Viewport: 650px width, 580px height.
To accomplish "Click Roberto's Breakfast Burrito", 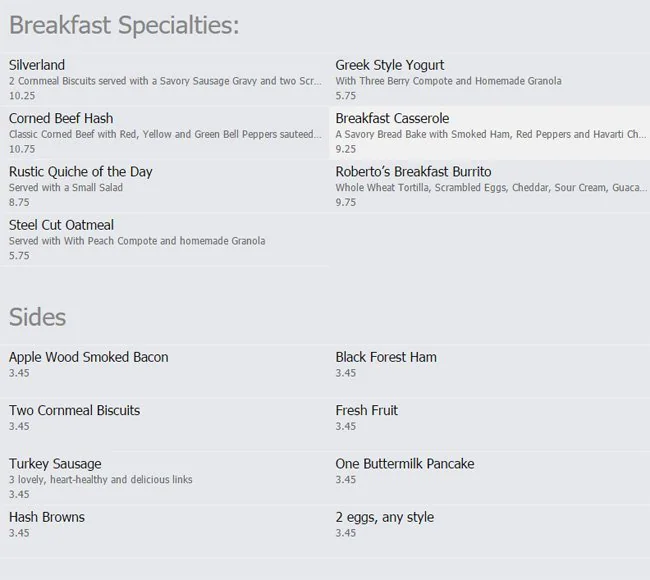I will point(413,171).
